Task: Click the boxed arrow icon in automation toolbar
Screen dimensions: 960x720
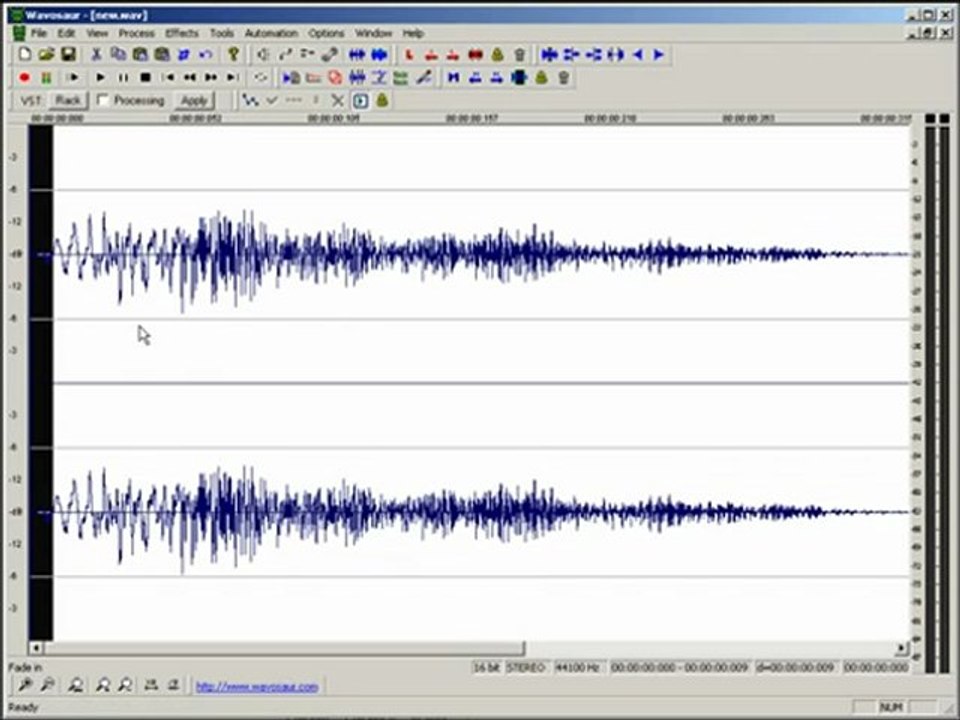Action: [361, 100]
